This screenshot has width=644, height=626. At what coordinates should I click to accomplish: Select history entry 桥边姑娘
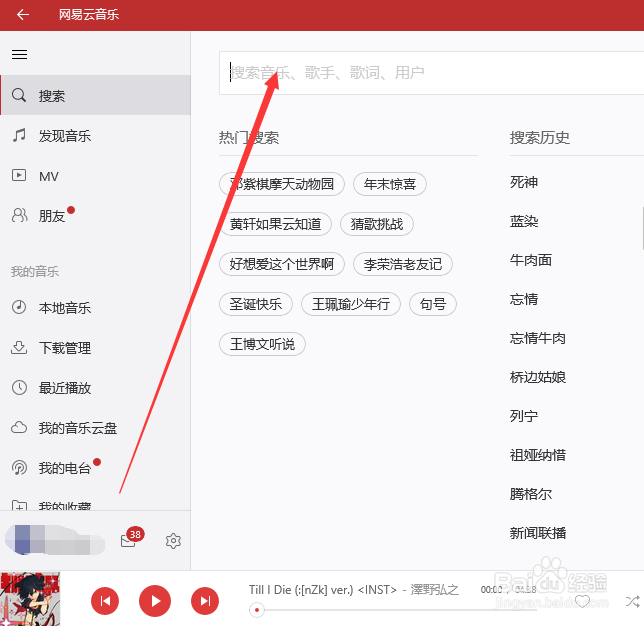538,377
